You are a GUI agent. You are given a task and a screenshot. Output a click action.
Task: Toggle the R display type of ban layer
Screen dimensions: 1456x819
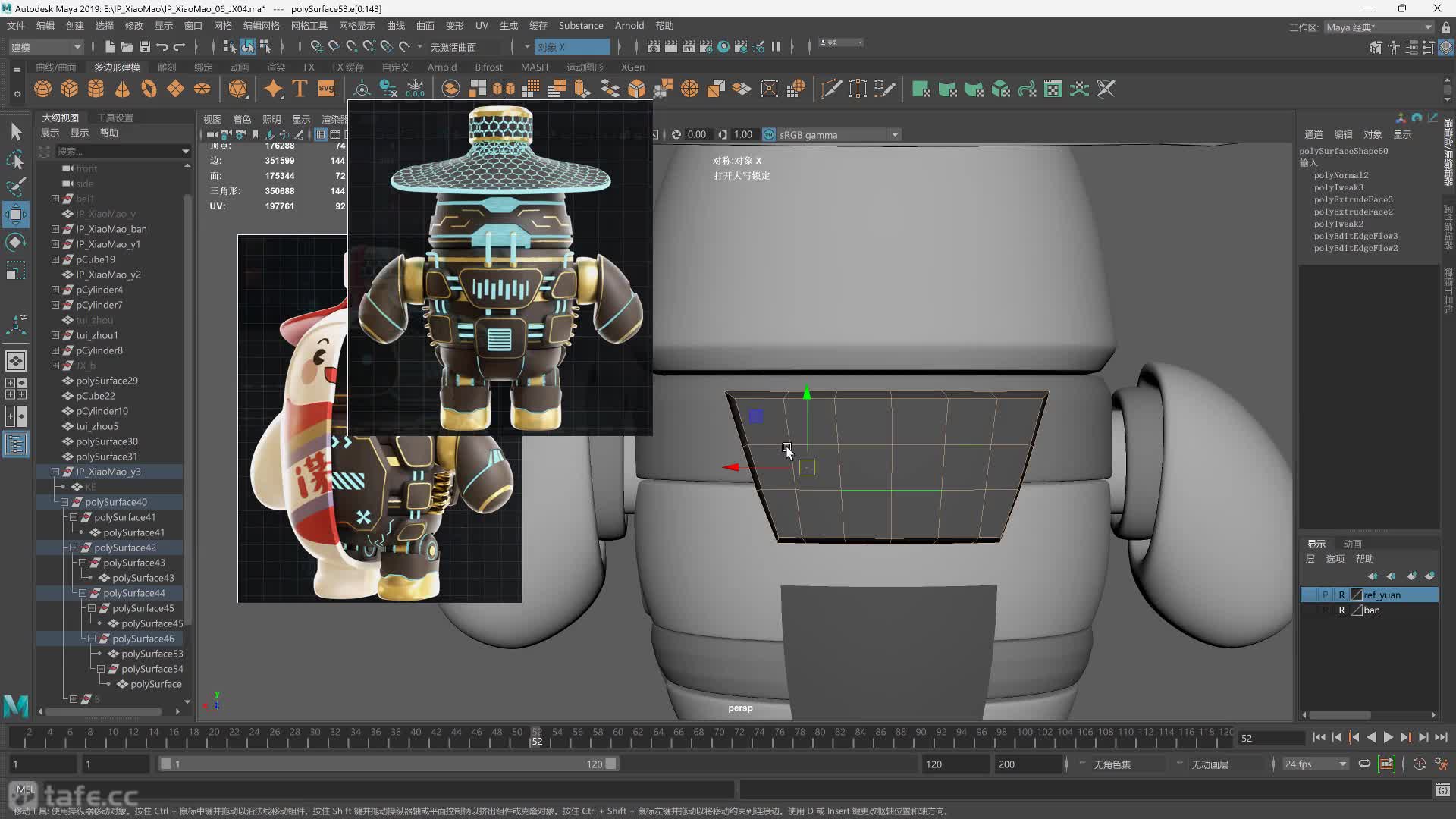[1341, 610]
